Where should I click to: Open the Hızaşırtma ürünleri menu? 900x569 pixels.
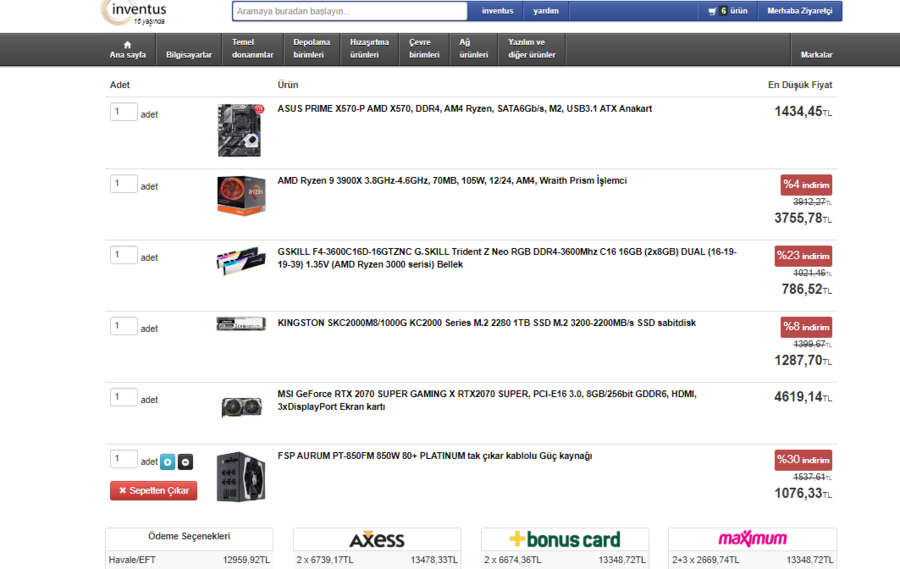369,49
